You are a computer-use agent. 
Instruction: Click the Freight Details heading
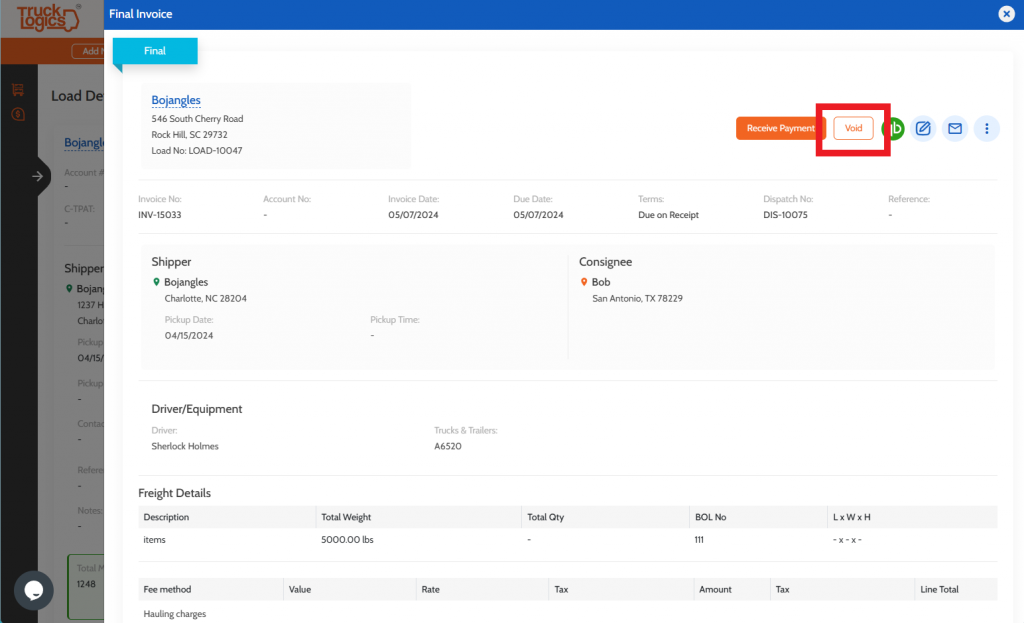point(174,493)
